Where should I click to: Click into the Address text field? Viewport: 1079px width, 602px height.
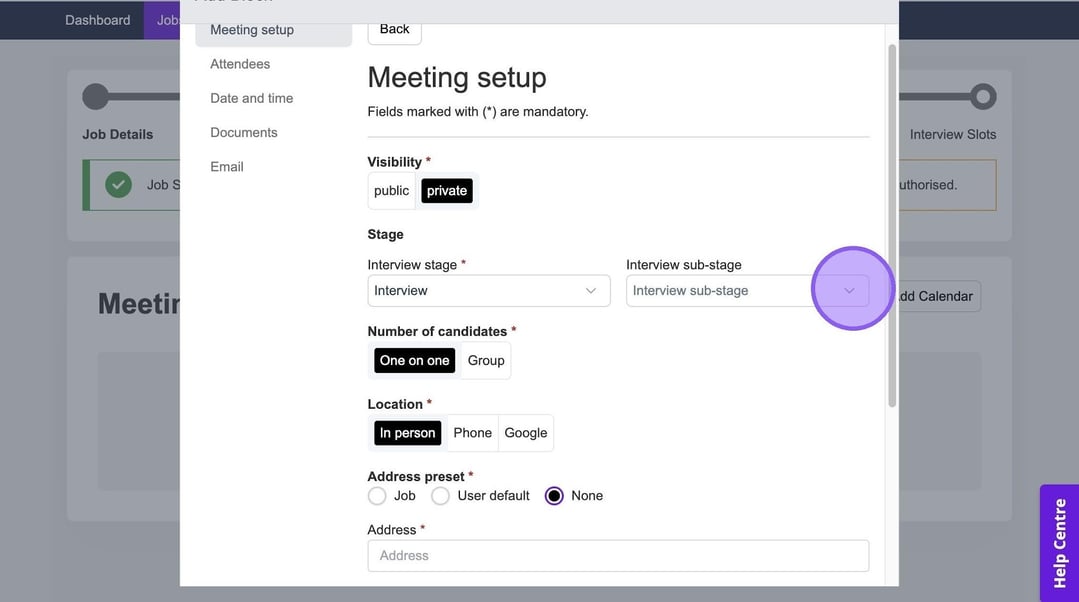point(617,556)
